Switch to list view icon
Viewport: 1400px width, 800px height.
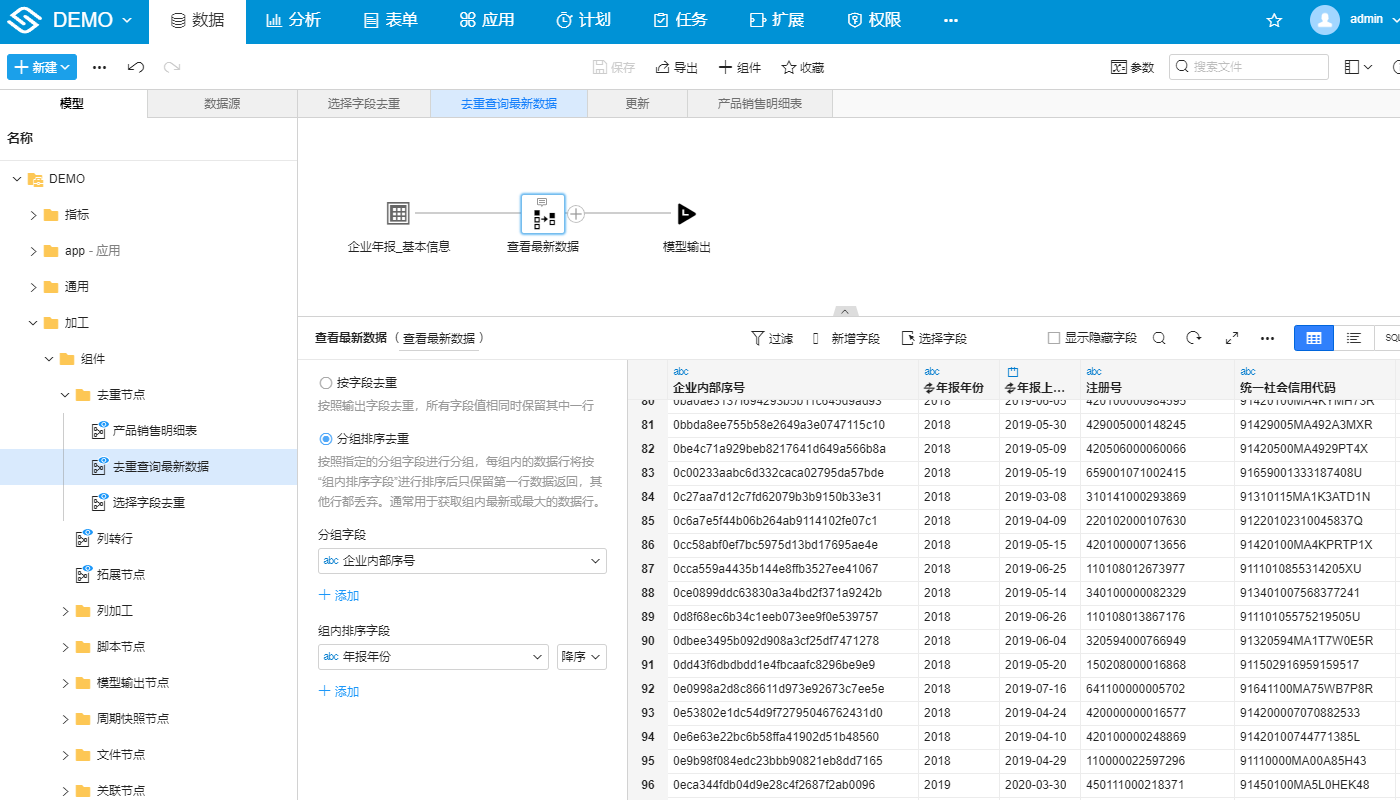click(x=1353, y=338)
